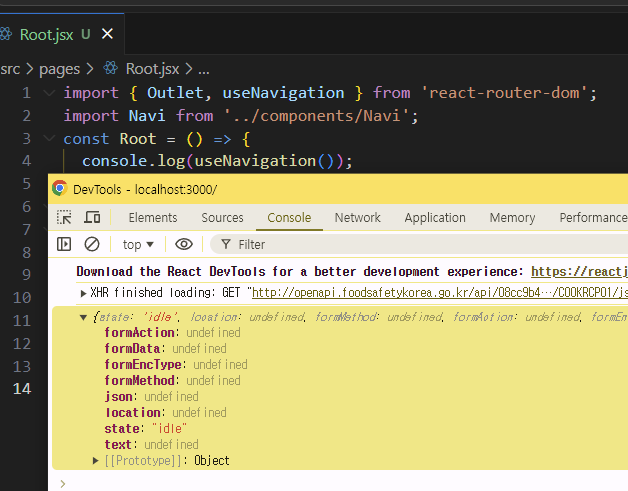
Task: Open the React DevTools download link
Action: (578, 272)
